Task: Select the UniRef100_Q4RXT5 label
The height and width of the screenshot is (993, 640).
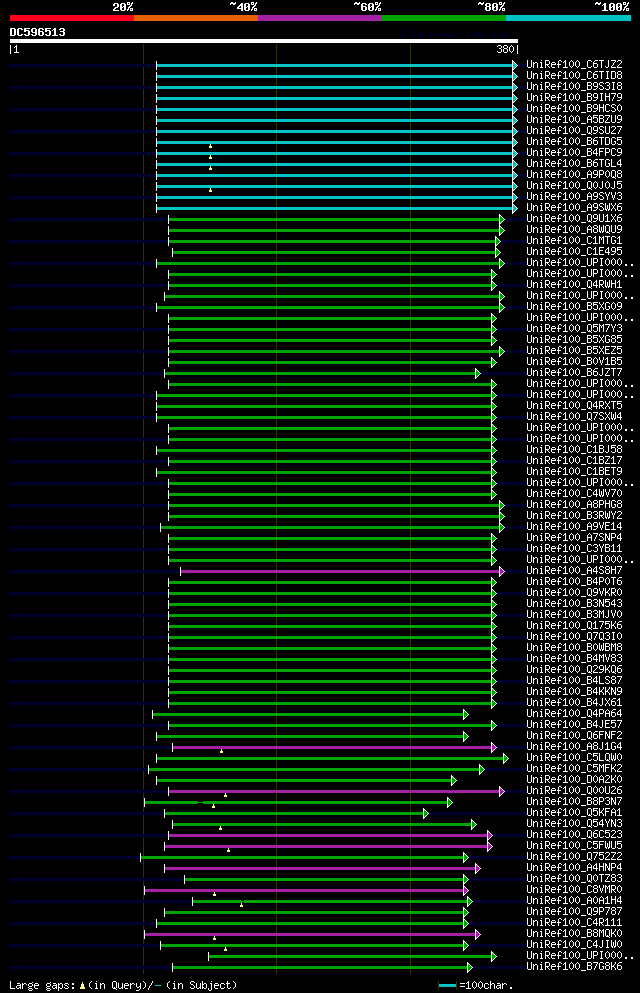Action: [x=574, y=405]
